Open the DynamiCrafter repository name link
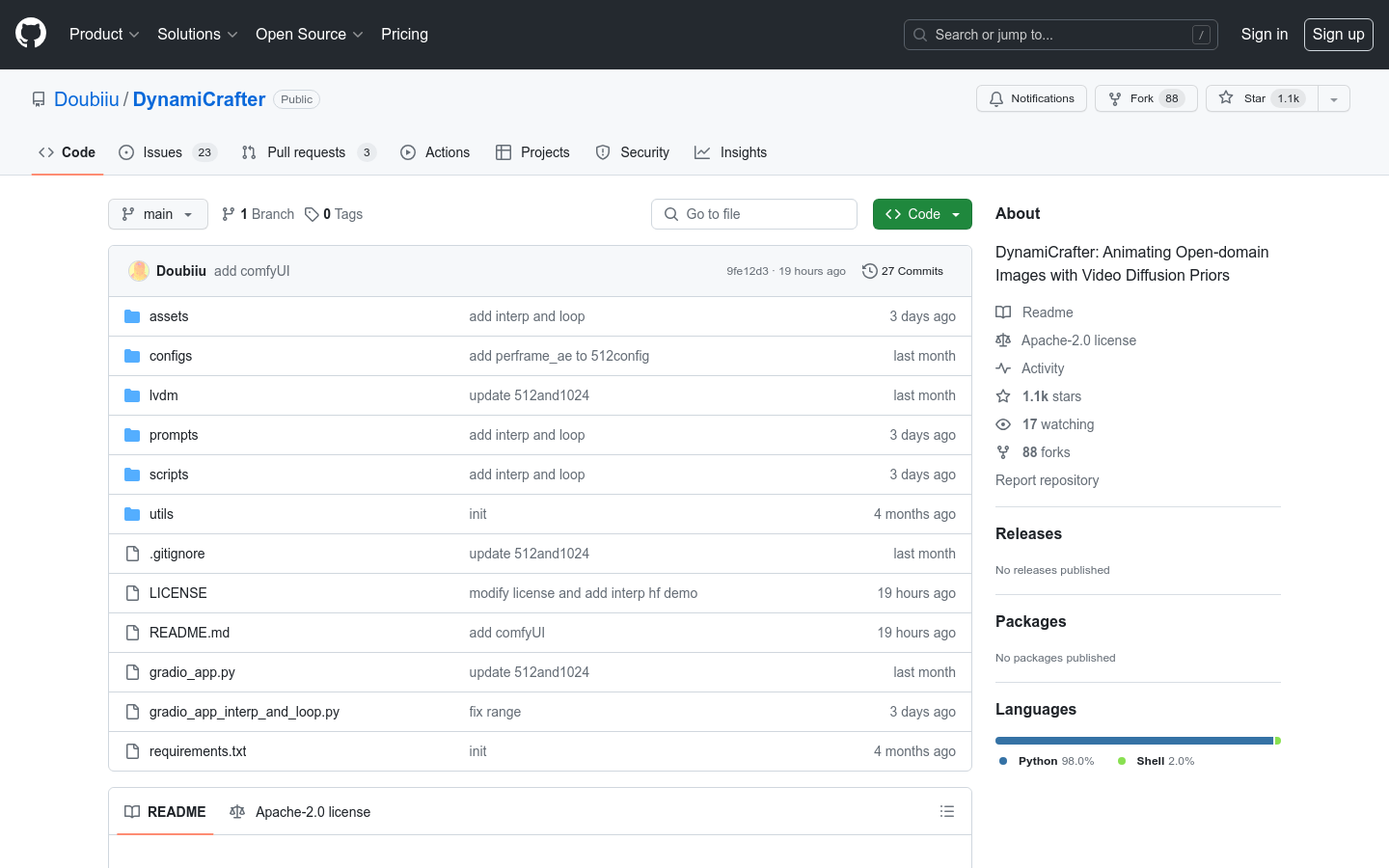This screenshot has width=1389, height=868. pos(199,99)
